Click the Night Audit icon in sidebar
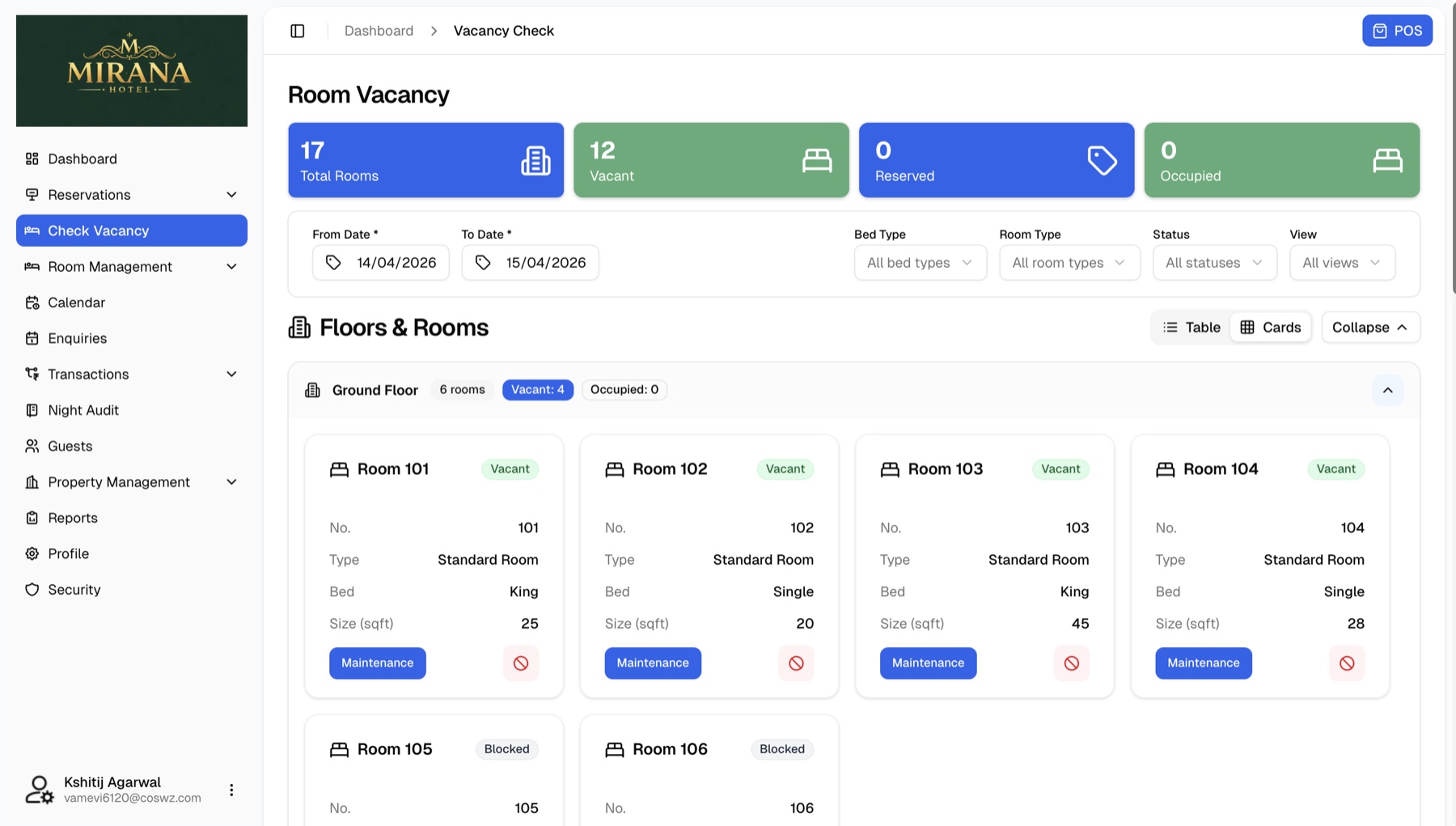 [32, 410]
